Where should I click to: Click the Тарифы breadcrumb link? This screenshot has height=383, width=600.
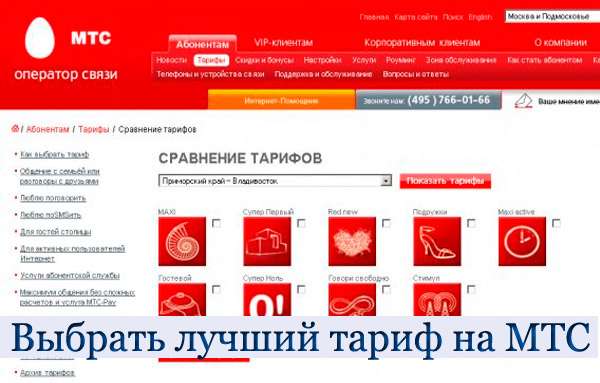tap(94, 129)
